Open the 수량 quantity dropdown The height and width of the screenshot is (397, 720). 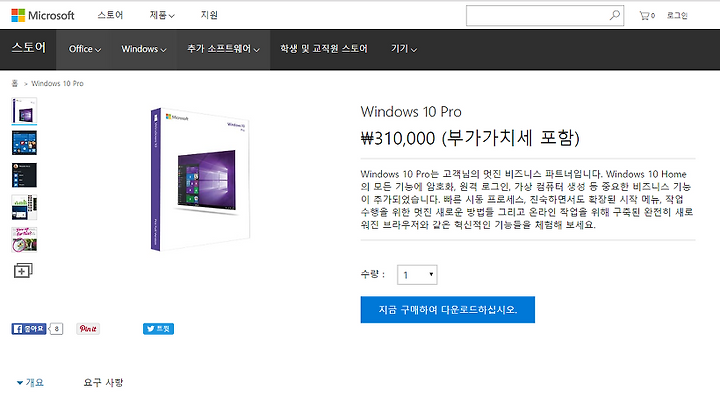pyautogui.click(x=417, y=275)
